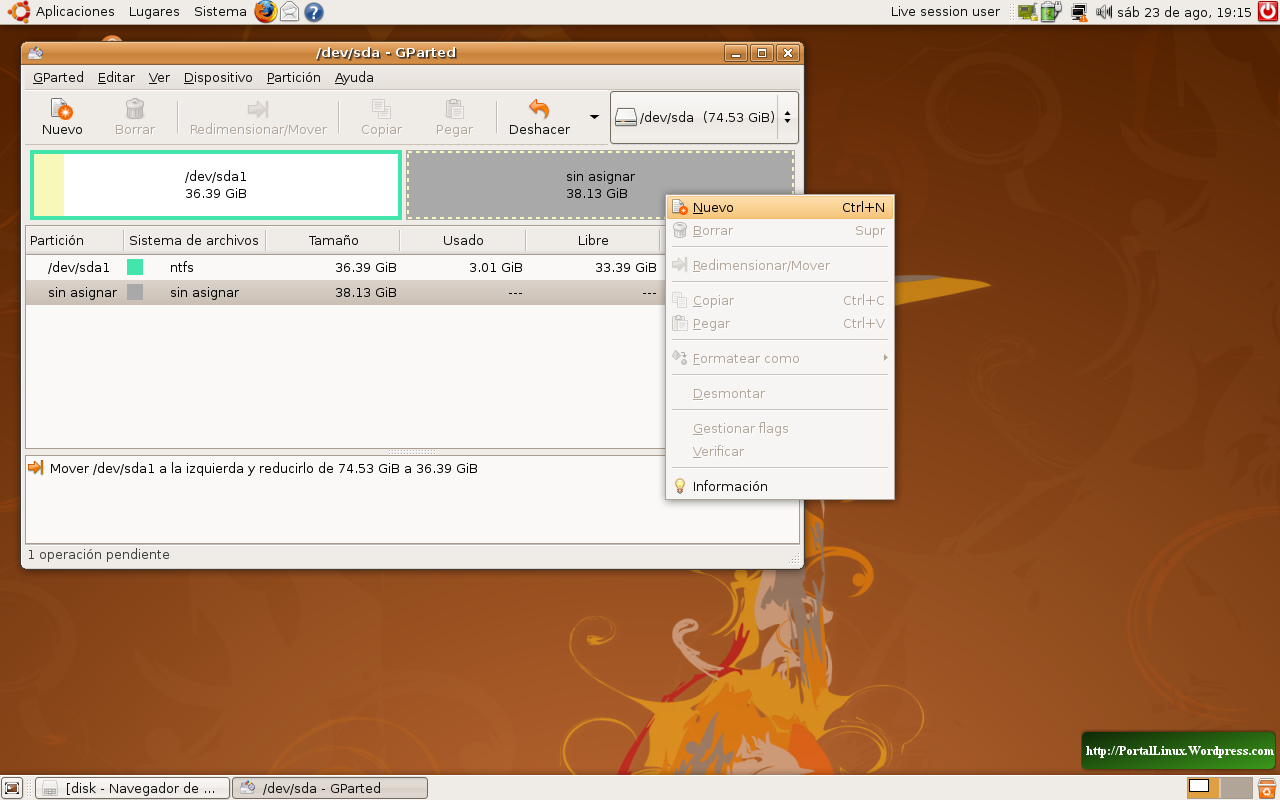This screenshot has height=800, width=1280.
Task: Click Gestionar flags in context menu
Action: click(x=780, y=429)
